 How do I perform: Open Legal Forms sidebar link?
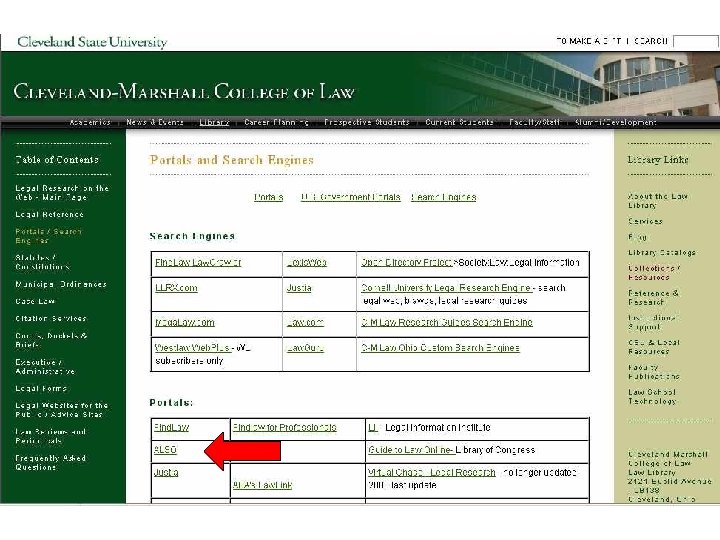tap(41, 388)
